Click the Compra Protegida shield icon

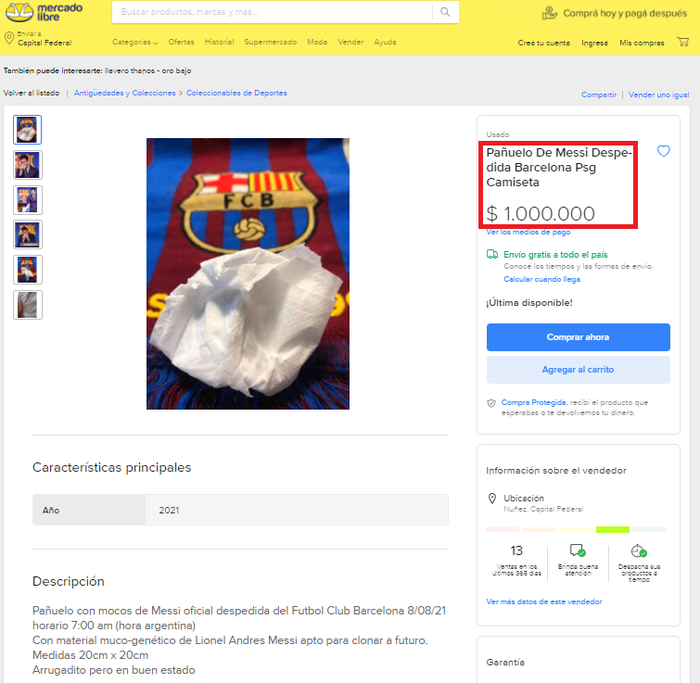tap(491, 403)
